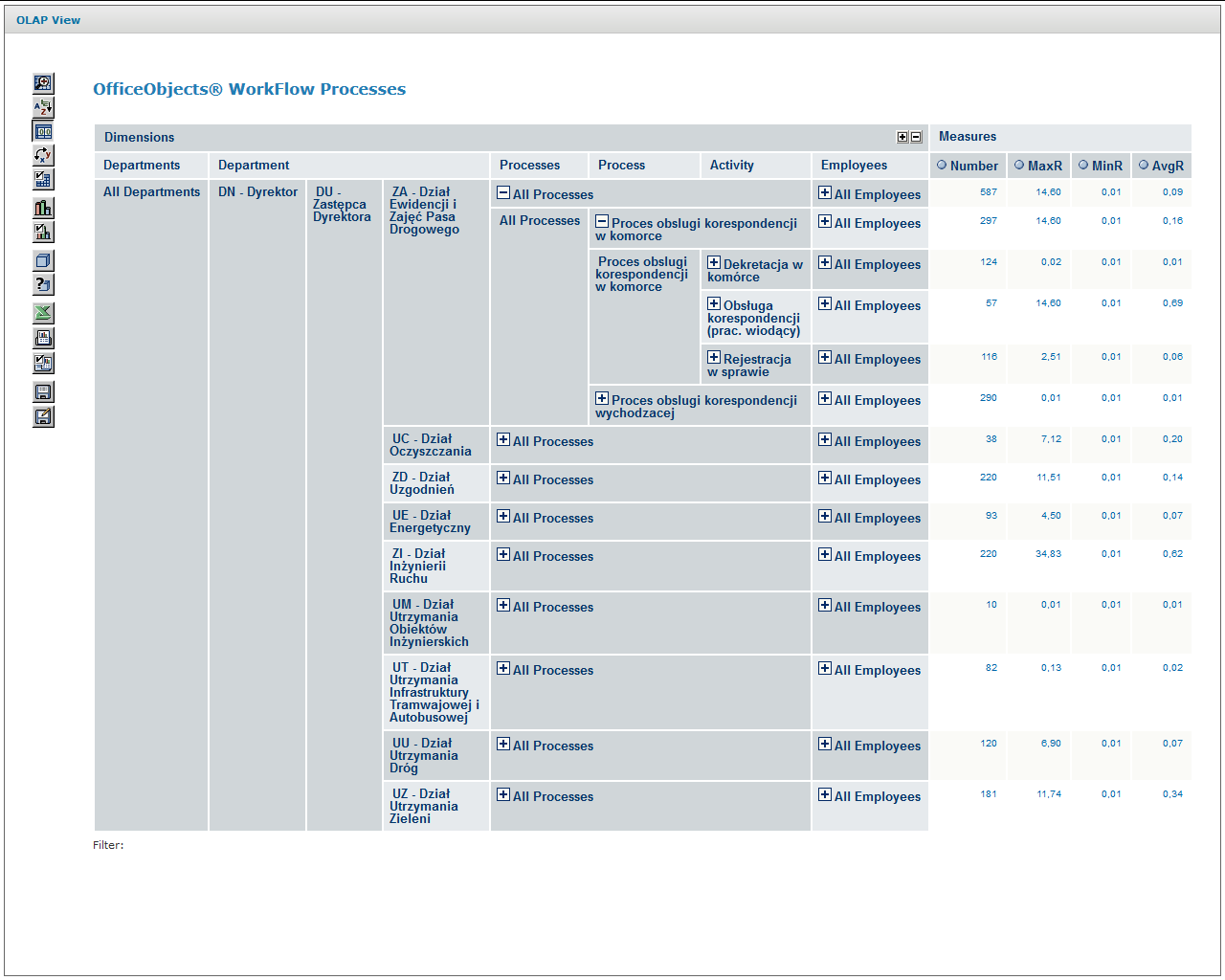The image size is (1225, 980).
Task: Click the OLAP View tab title
Action: (48, 20)
